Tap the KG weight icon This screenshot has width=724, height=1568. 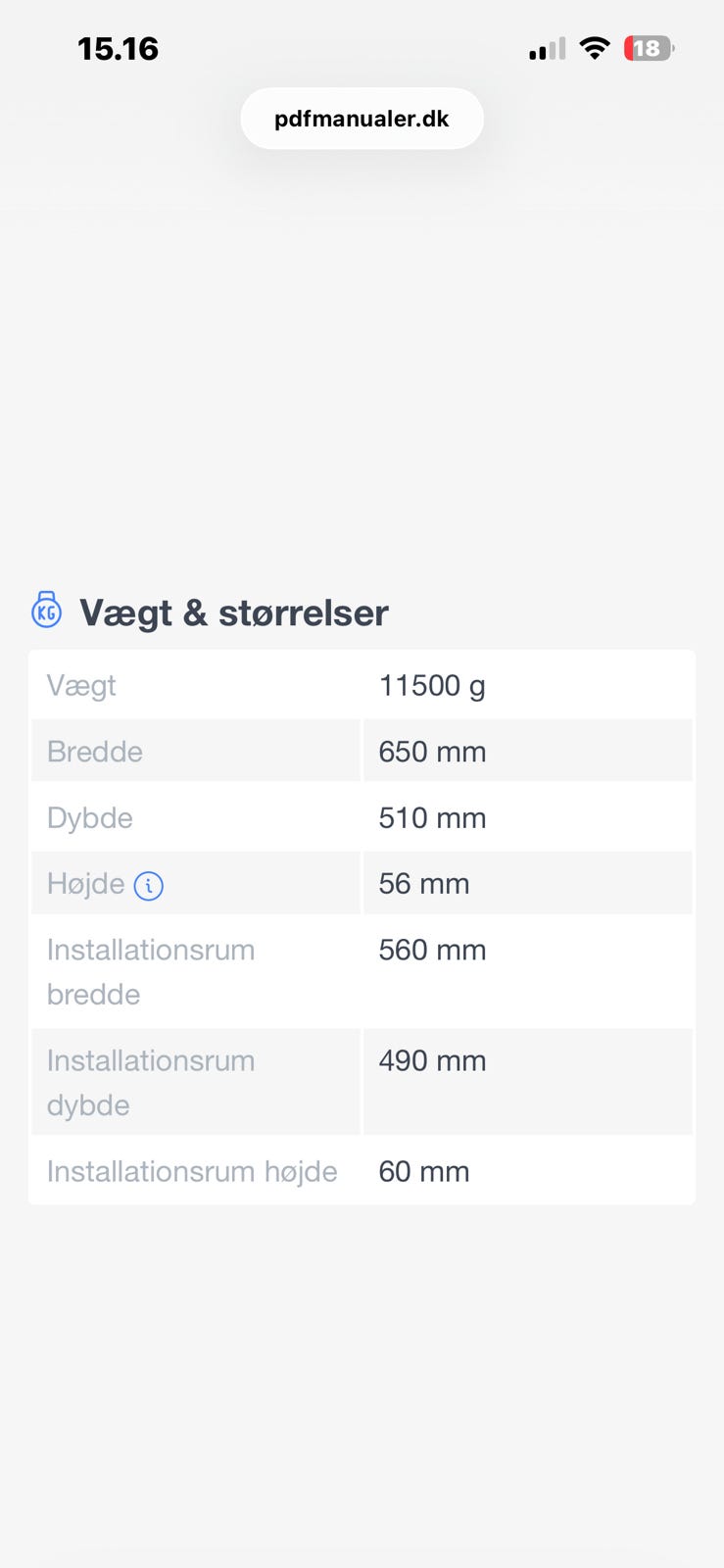46,610
